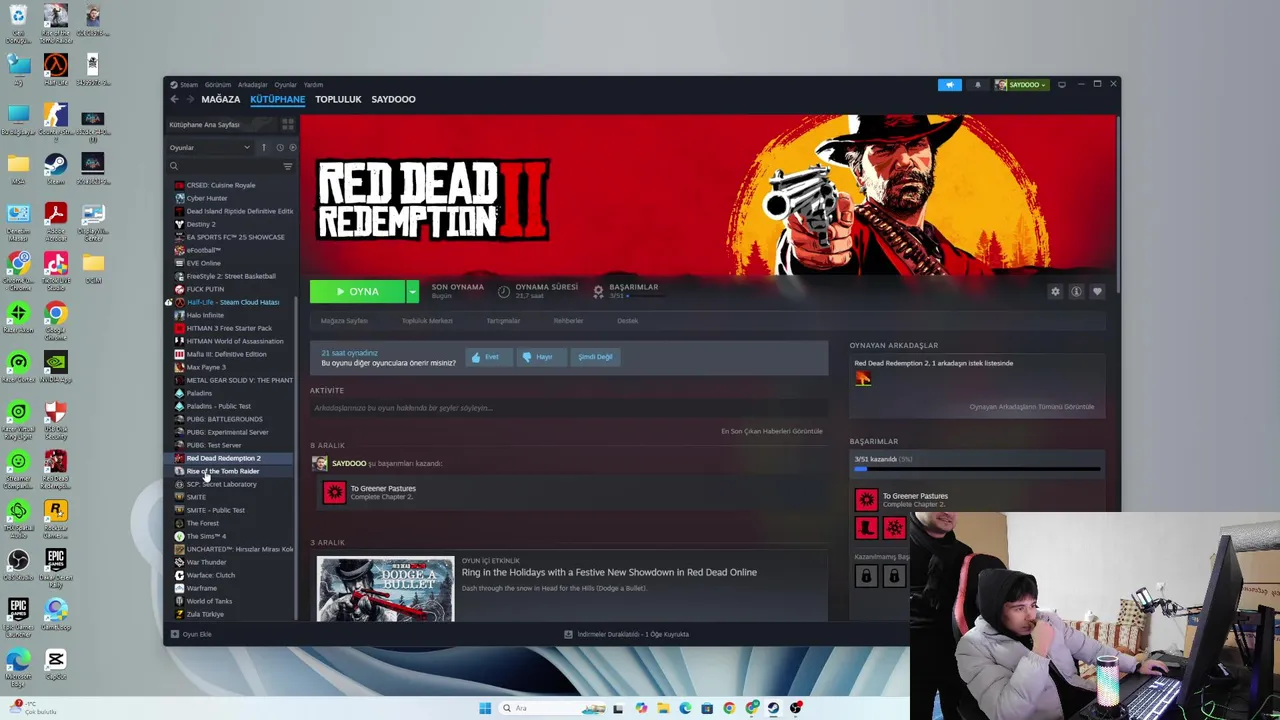The image size is (1280, 720).
Task: Open the Steam announcements megaphone icon
Action: pyautogui.click(x=949, y=85)
